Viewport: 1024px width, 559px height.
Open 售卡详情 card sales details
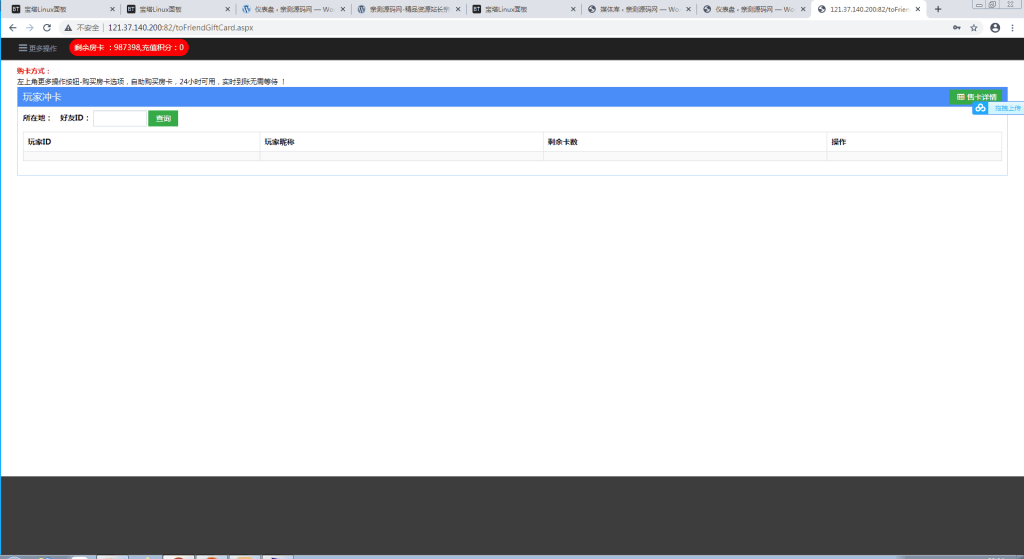pos(977,97)
